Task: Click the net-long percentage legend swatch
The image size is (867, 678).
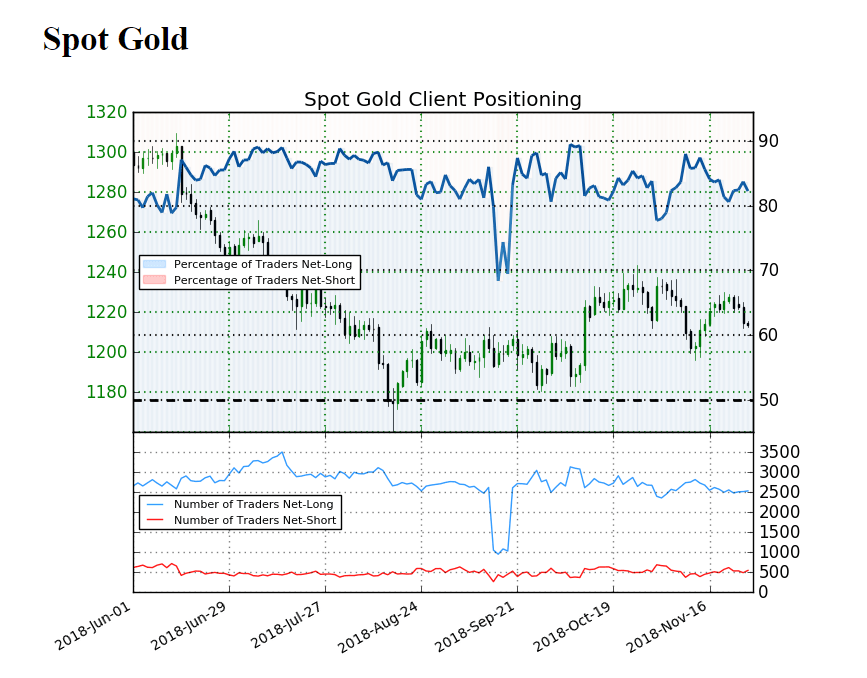Action: pyautogui.click(x=154, y=264)
